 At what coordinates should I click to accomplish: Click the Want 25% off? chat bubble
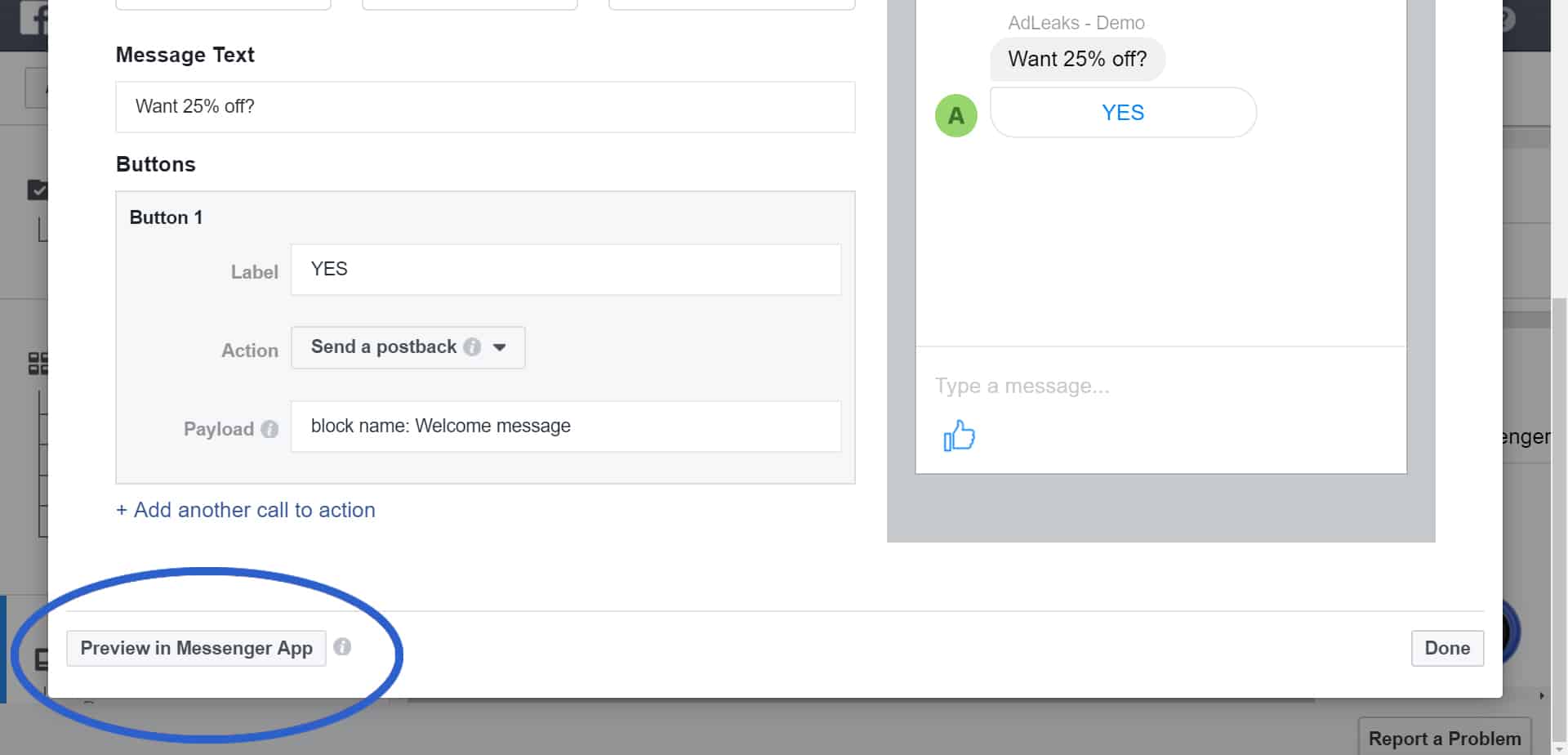coord(1077,59)
